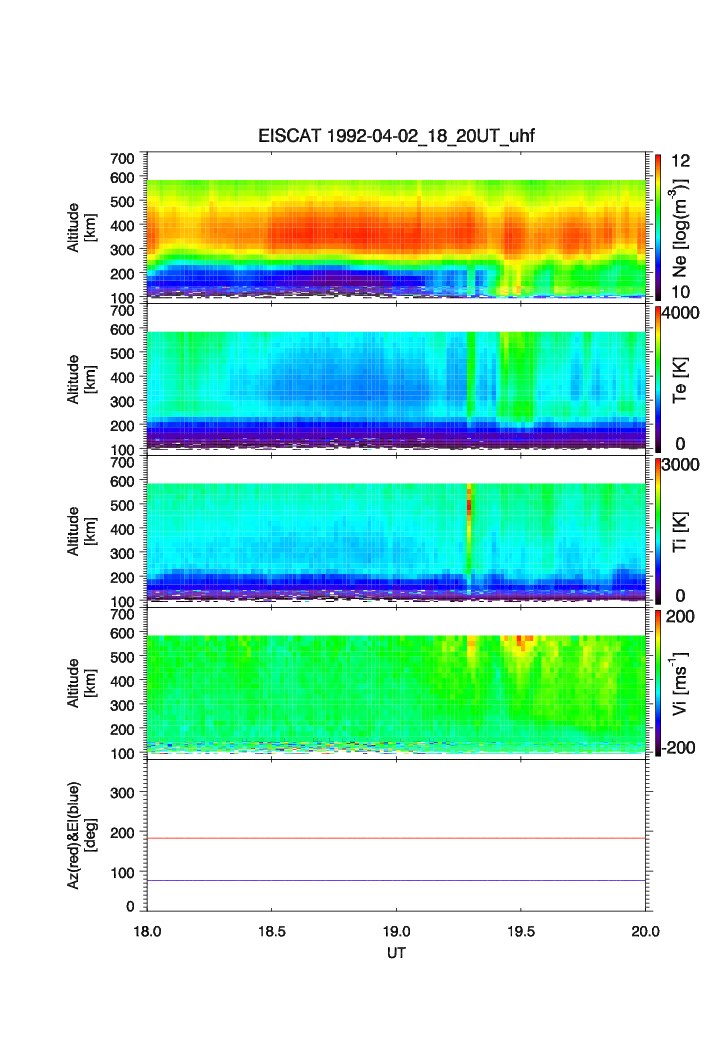Click the Te [K] color bar
This screenshot has height=1063, width=708.
pos(658,379)
